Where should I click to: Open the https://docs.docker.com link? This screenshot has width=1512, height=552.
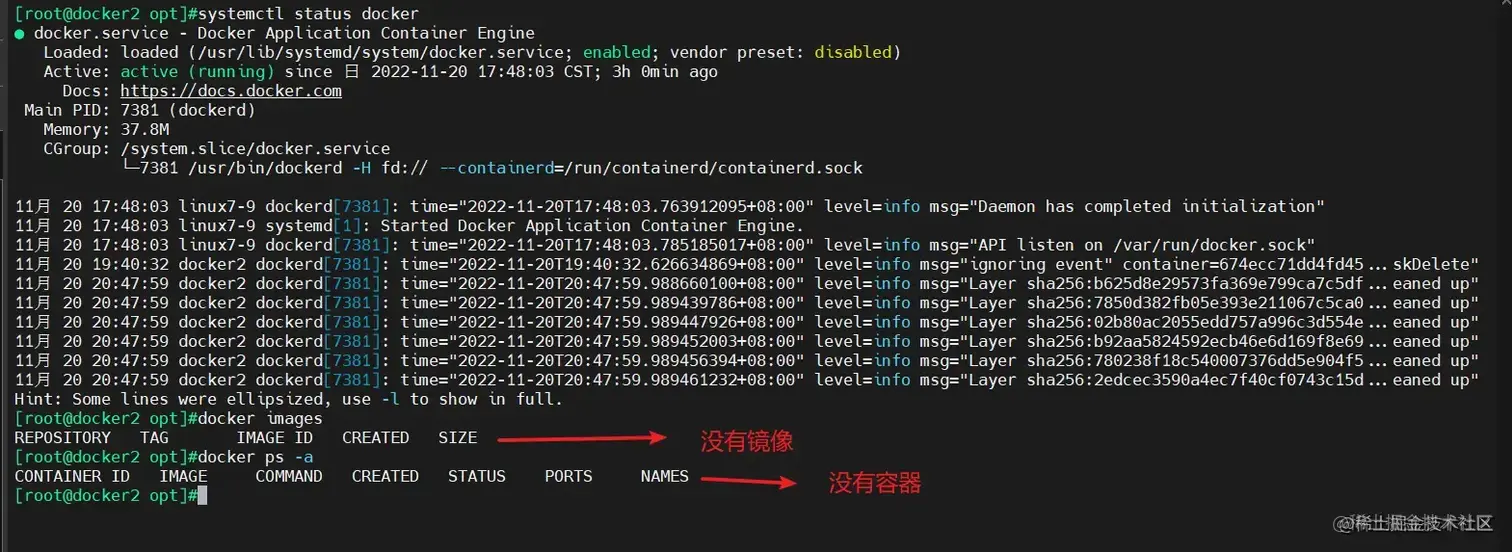[231, 91]
